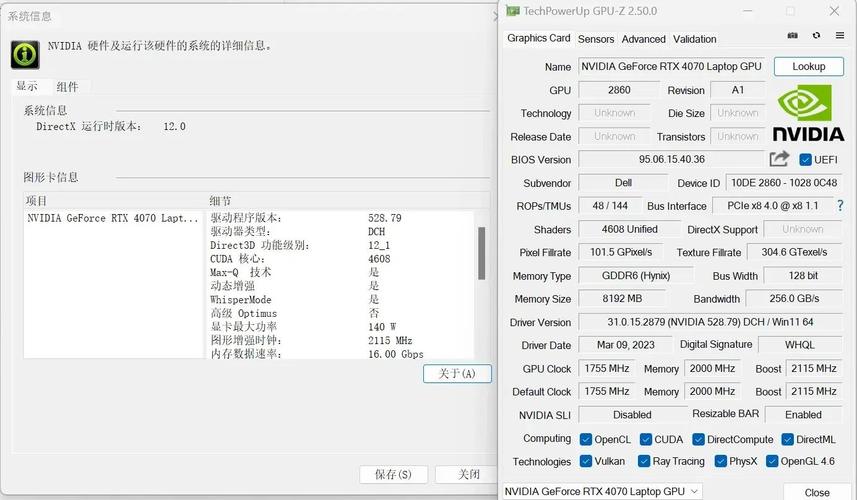857x500 pixels.
Task: Click the Resizable BAR Enabled field
Action: (803, 415)
